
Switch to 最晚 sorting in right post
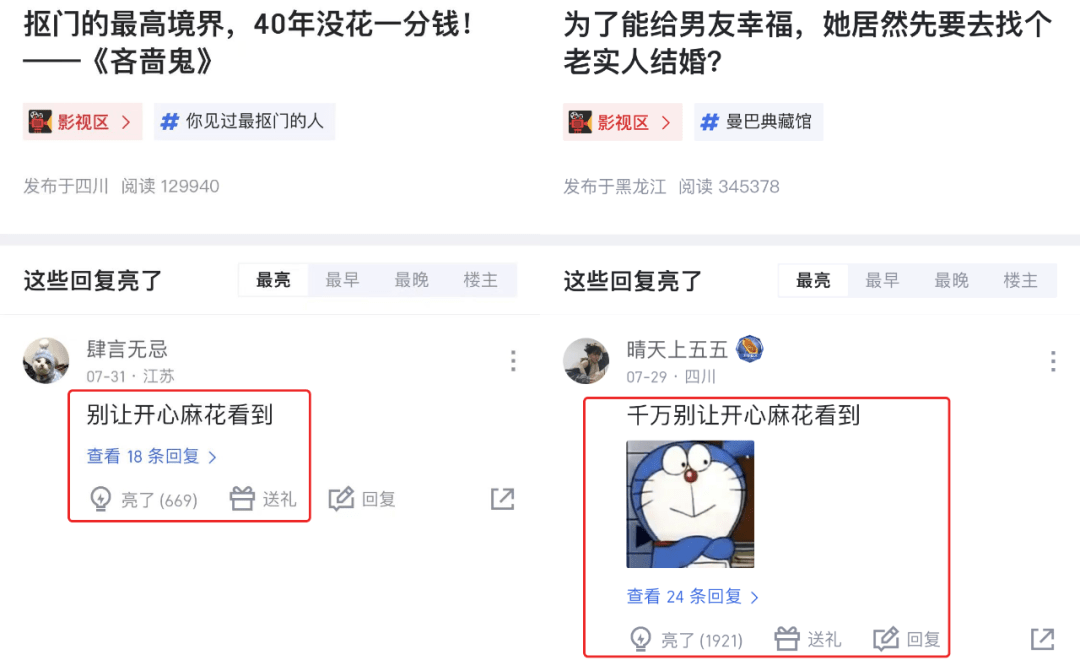(x=951, y=280)
